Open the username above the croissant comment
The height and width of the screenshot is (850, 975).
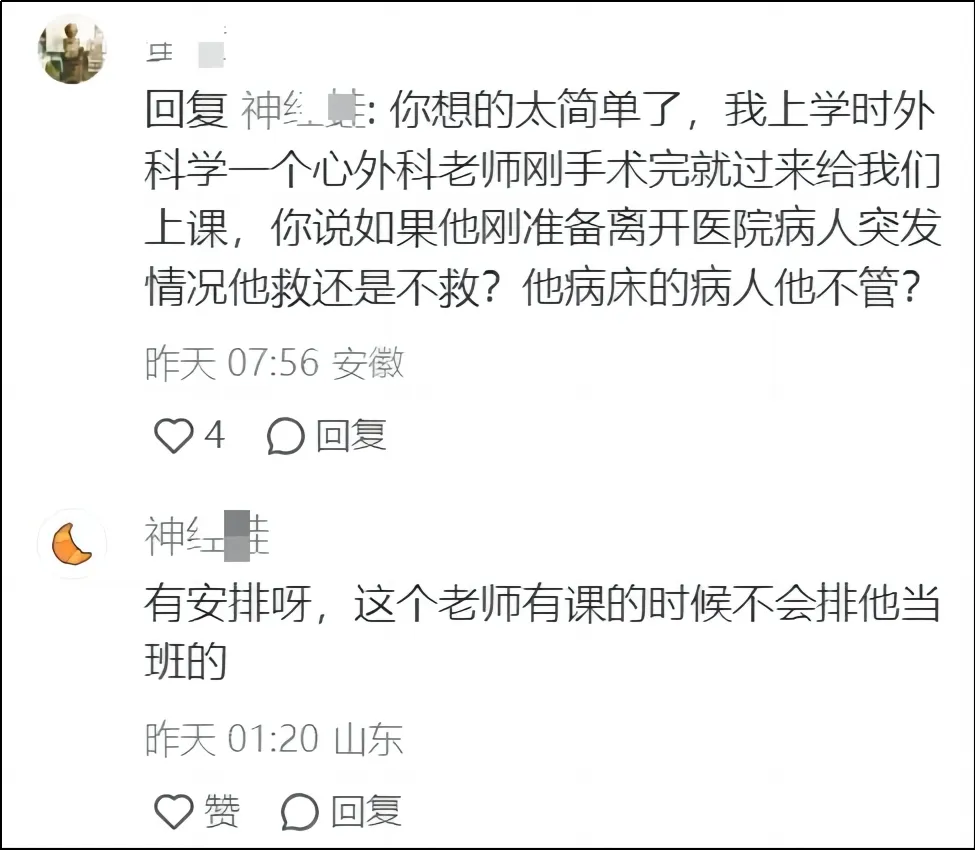coord(207,538)
